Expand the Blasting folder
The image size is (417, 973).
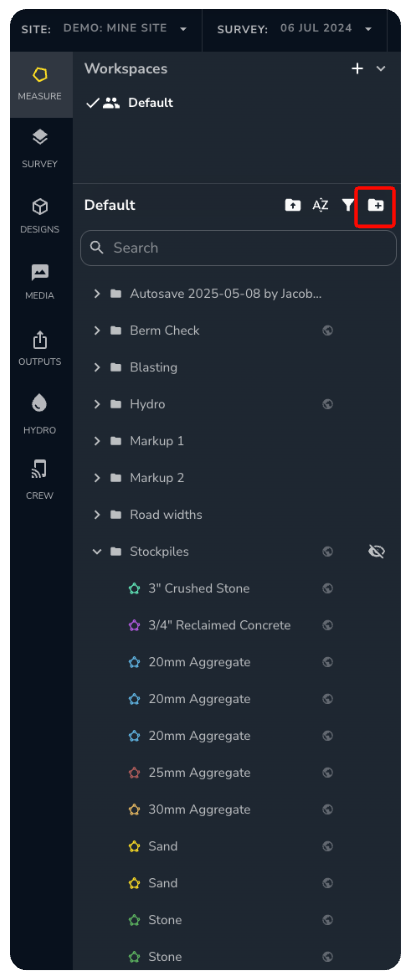(97, 367)
